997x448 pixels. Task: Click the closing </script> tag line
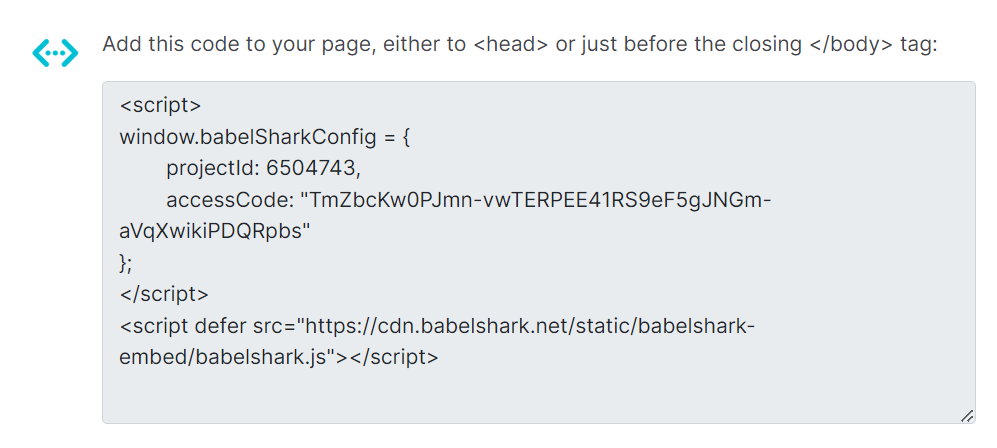click(164, 294)
